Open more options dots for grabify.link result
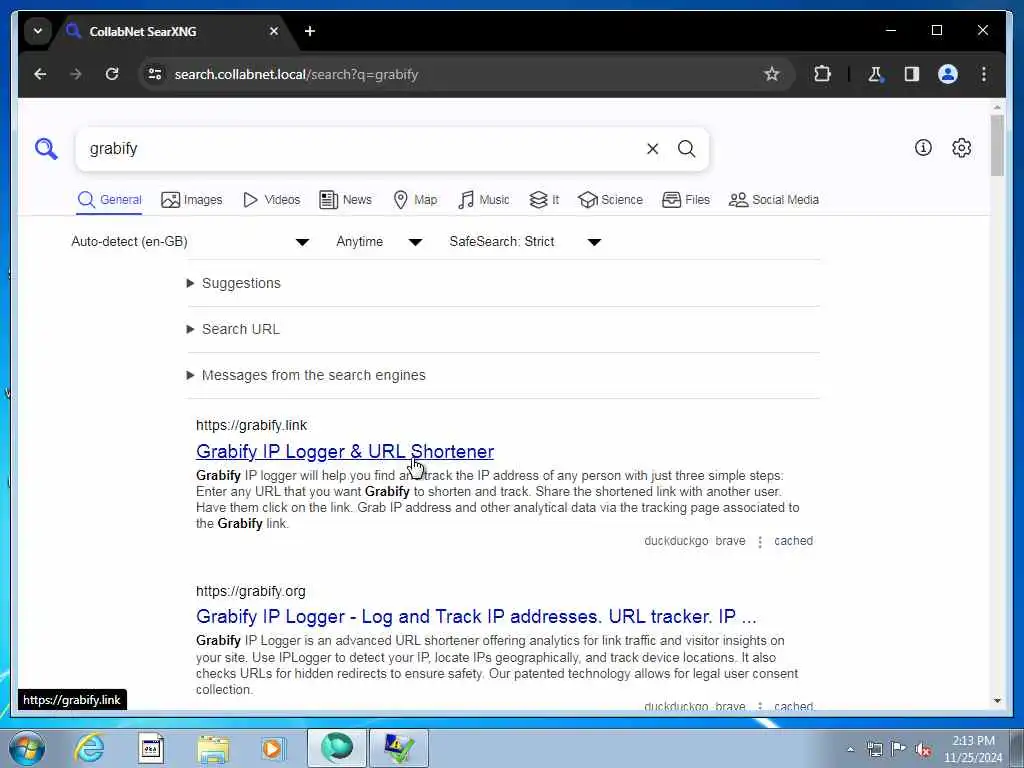 click(760, 541)
